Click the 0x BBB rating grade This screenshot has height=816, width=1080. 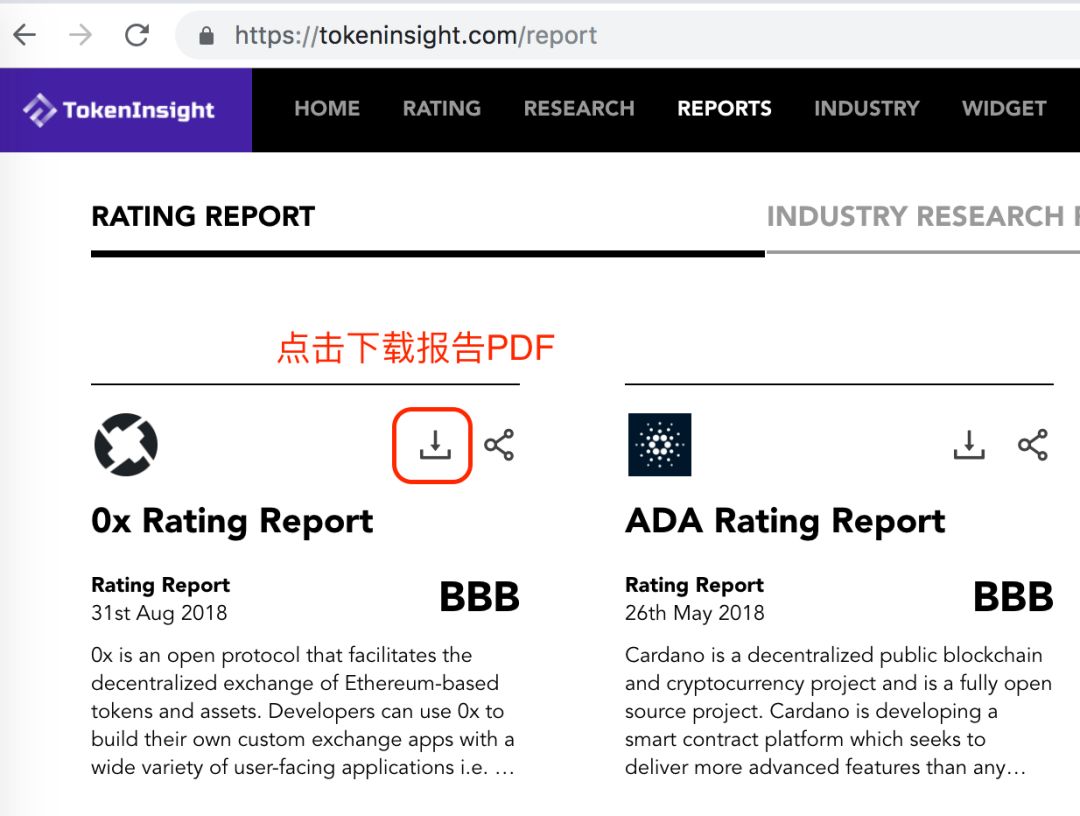click(479, 596)
